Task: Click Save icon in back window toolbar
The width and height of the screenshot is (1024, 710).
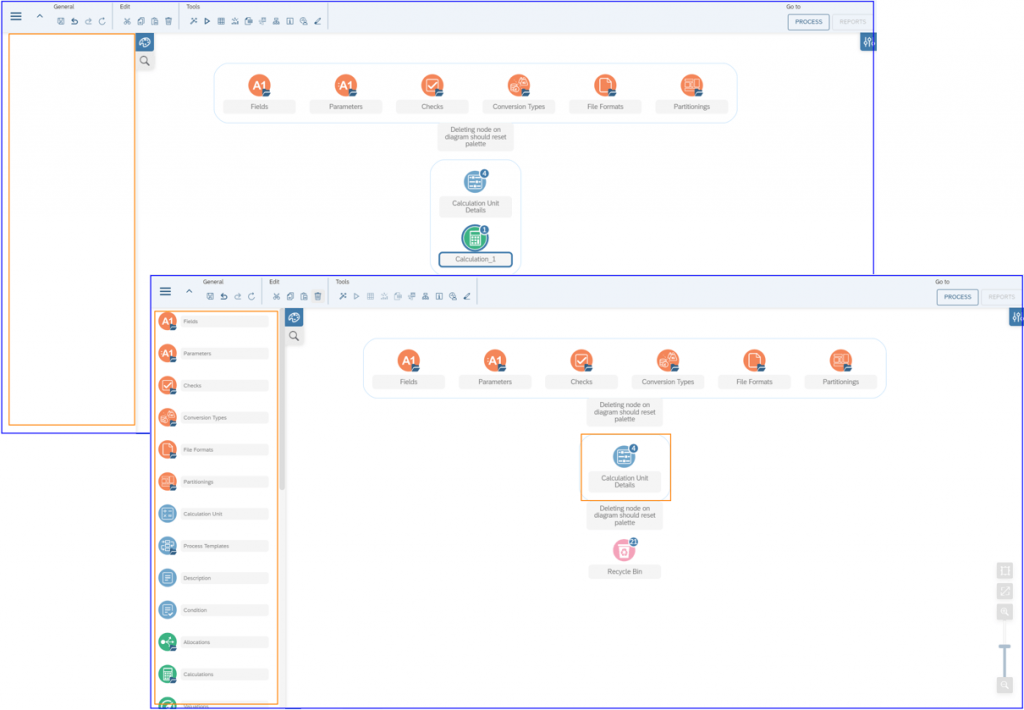Action: [61, 22]
